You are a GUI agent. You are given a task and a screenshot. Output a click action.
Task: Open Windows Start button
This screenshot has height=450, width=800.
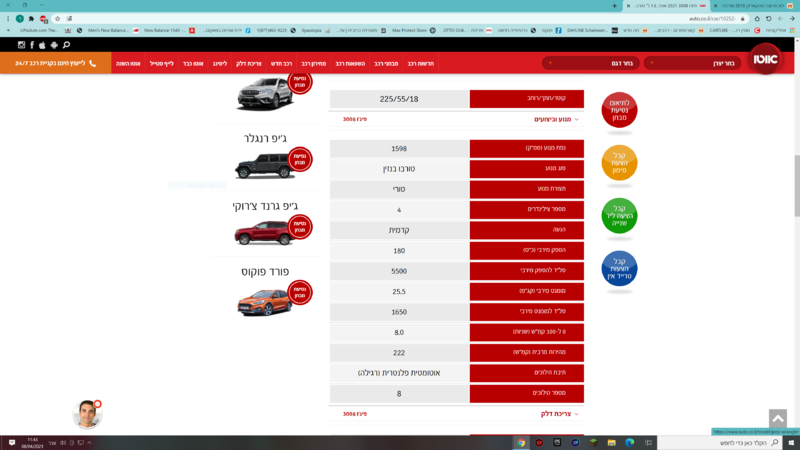point(791,442)
